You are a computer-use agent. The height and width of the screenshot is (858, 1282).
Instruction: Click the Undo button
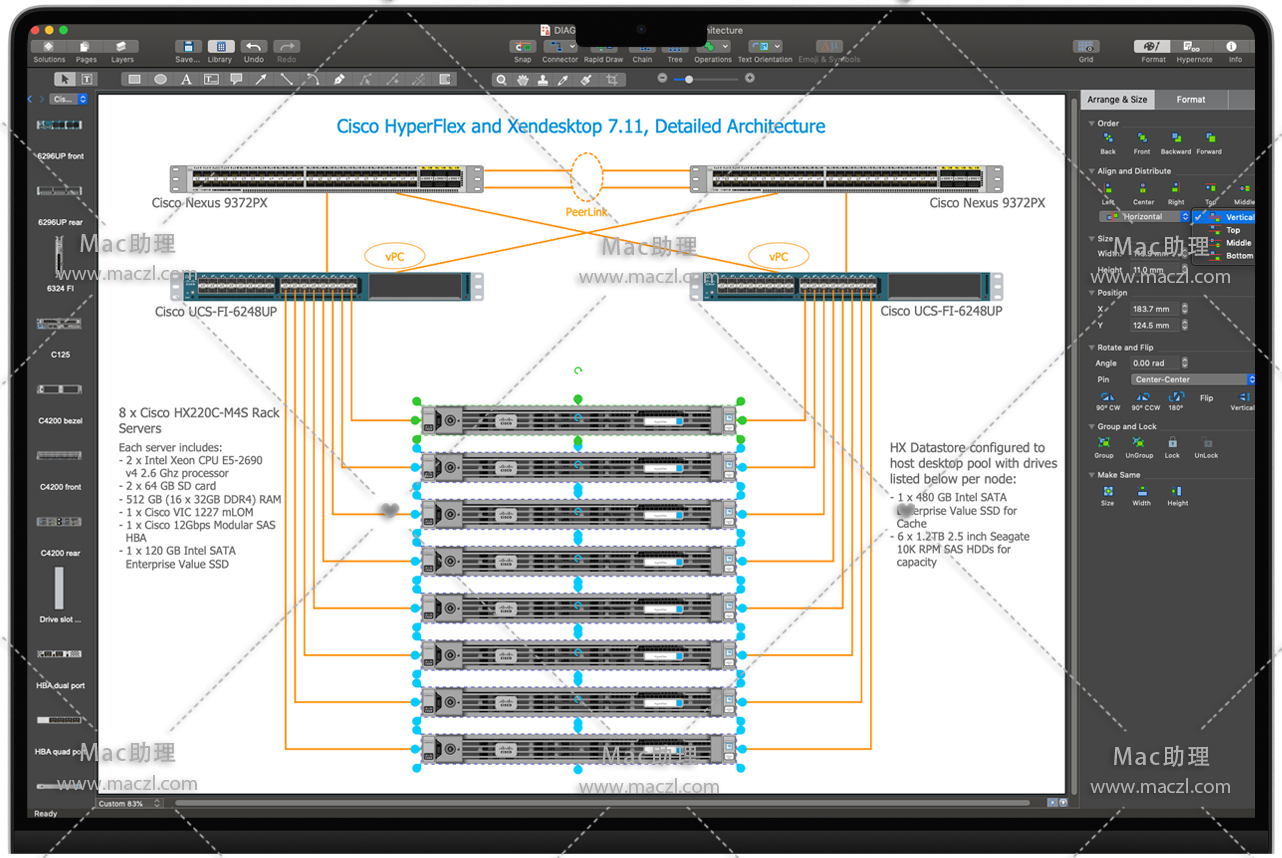tap(254, 47)
